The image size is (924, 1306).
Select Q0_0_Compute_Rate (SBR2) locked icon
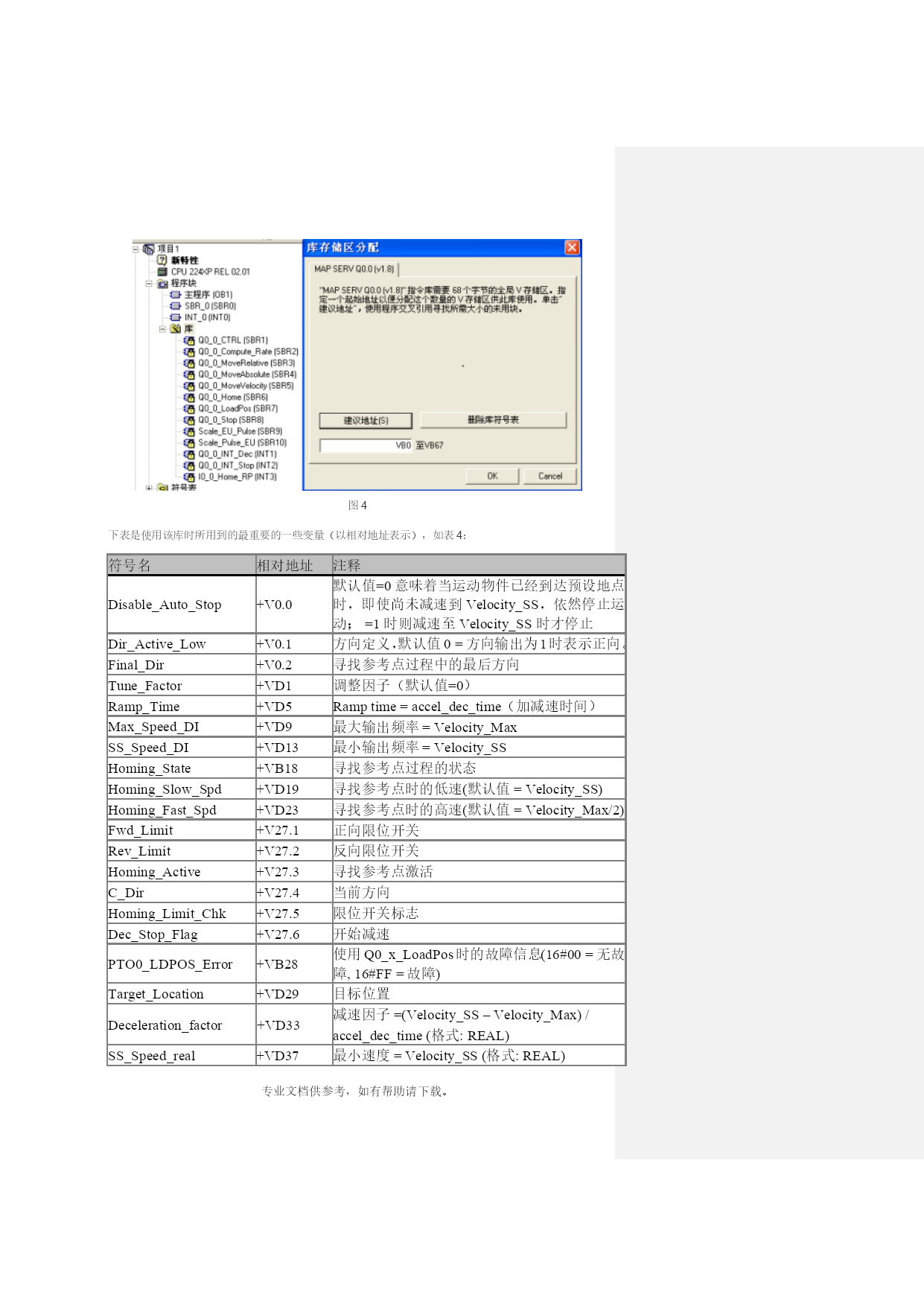(189, 351)
